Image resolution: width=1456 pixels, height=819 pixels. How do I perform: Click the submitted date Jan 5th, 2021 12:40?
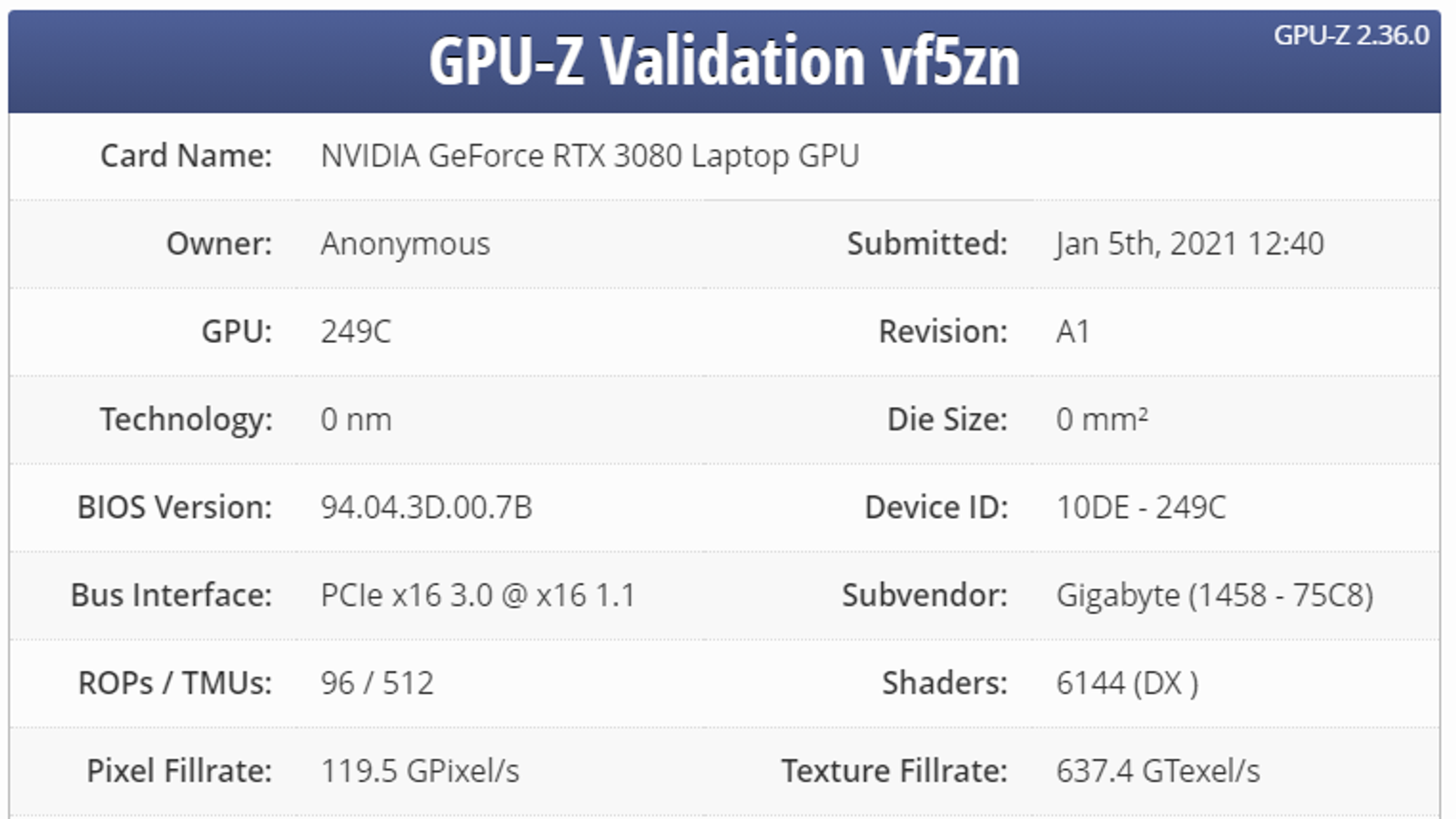(x=1189, y=244)
